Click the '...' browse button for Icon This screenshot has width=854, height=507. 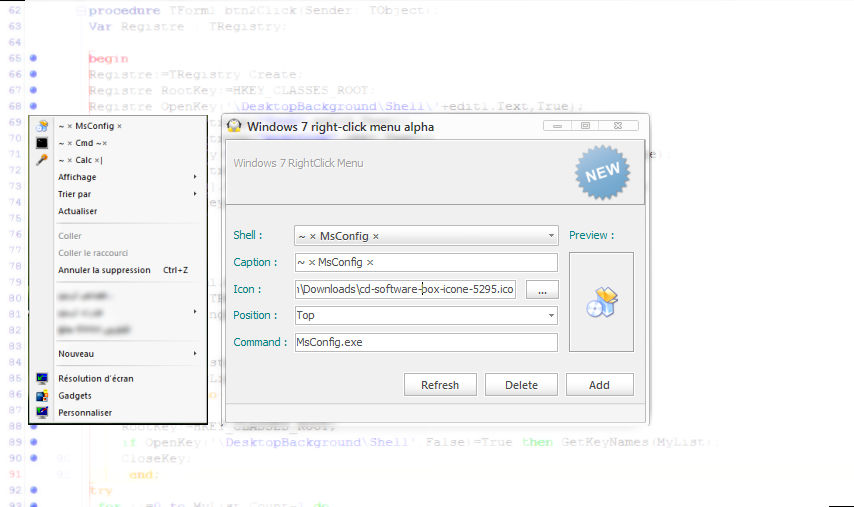click(542, 290)
